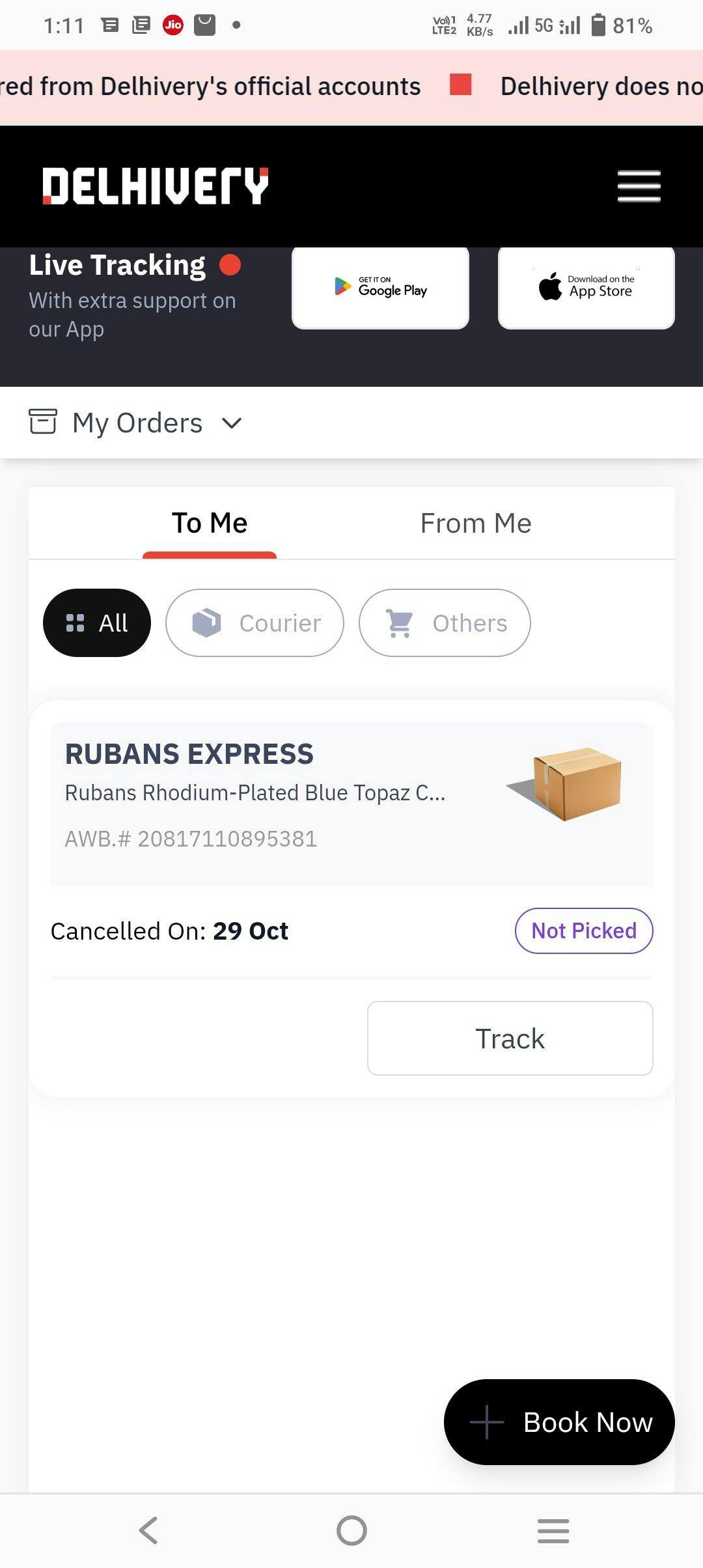Open Android recent apps button

pos(553,1530)
